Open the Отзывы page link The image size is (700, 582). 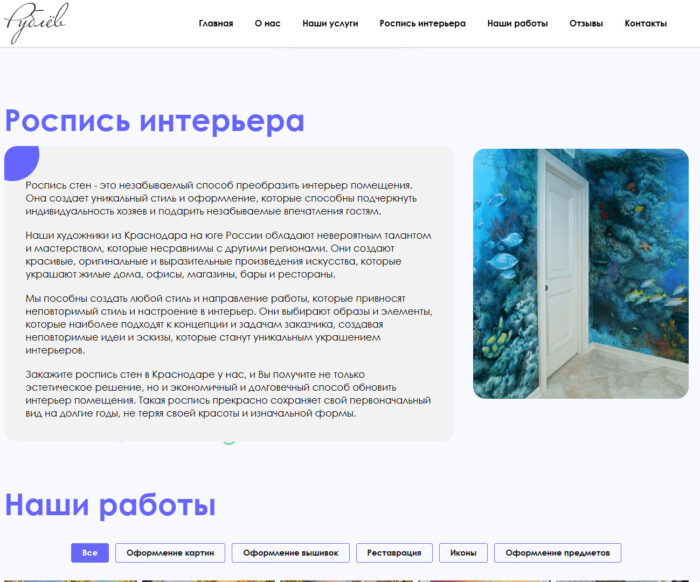(586, 23)
